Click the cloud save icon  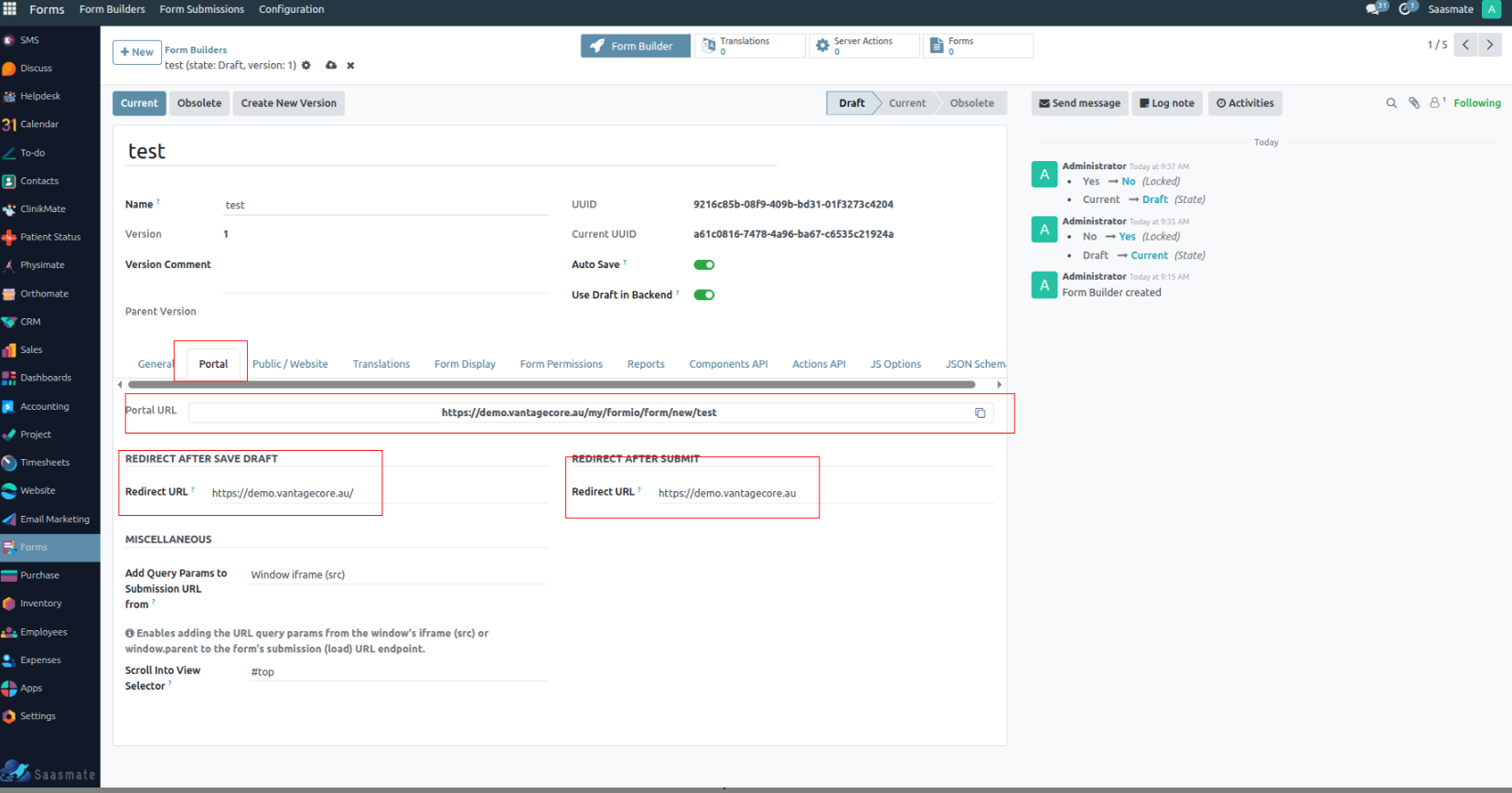331,66
